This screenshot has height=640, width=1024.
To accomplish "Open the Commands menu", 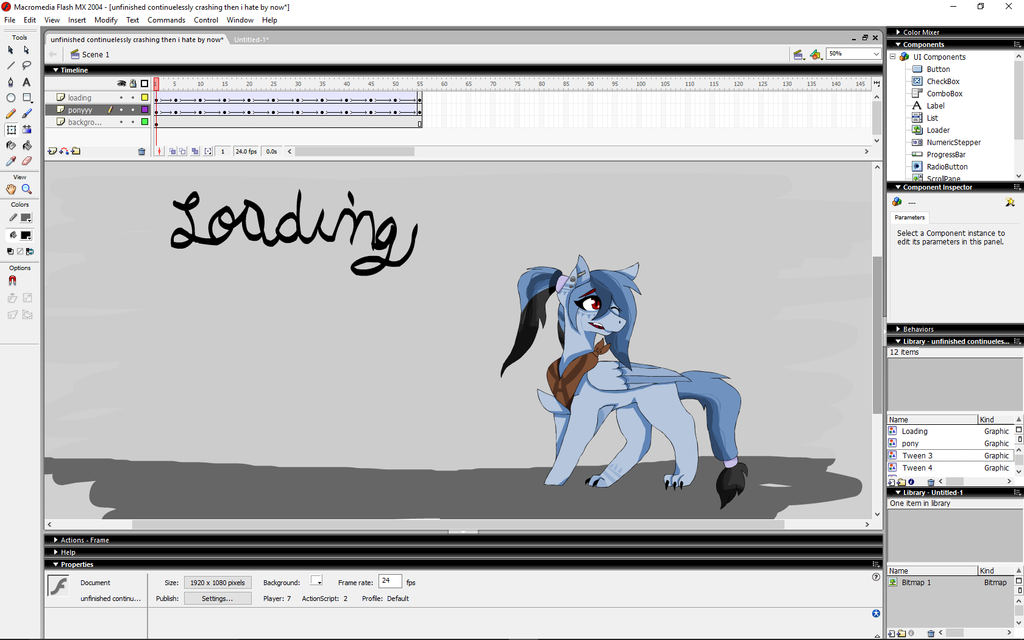I will [167, 20].
